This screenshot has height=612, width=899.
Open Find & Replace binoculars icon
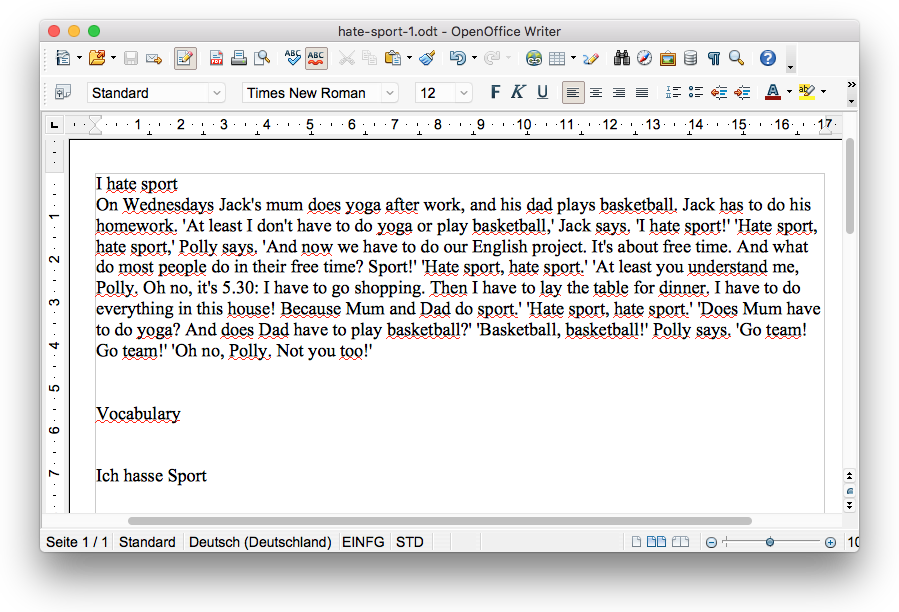click(622, 58)
